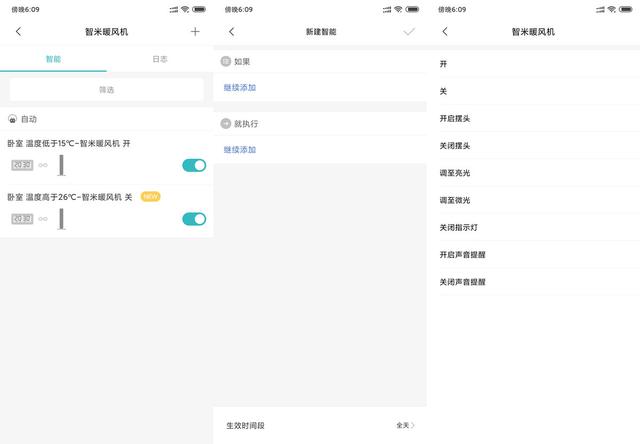Tap back arrow on 新建智能 screen
640x444 pixels.
click(x=231, y=31)
